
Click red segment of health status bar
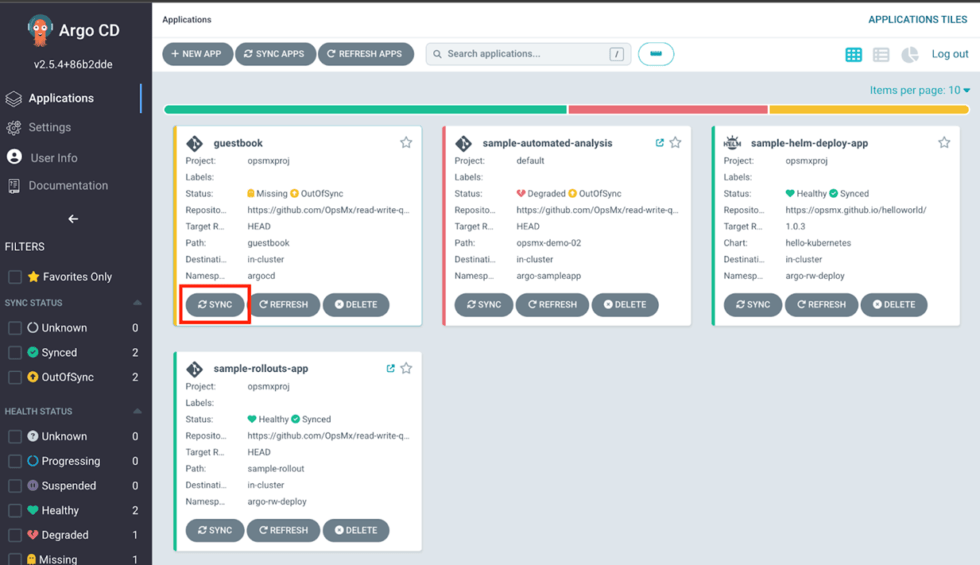coord(668,109)
